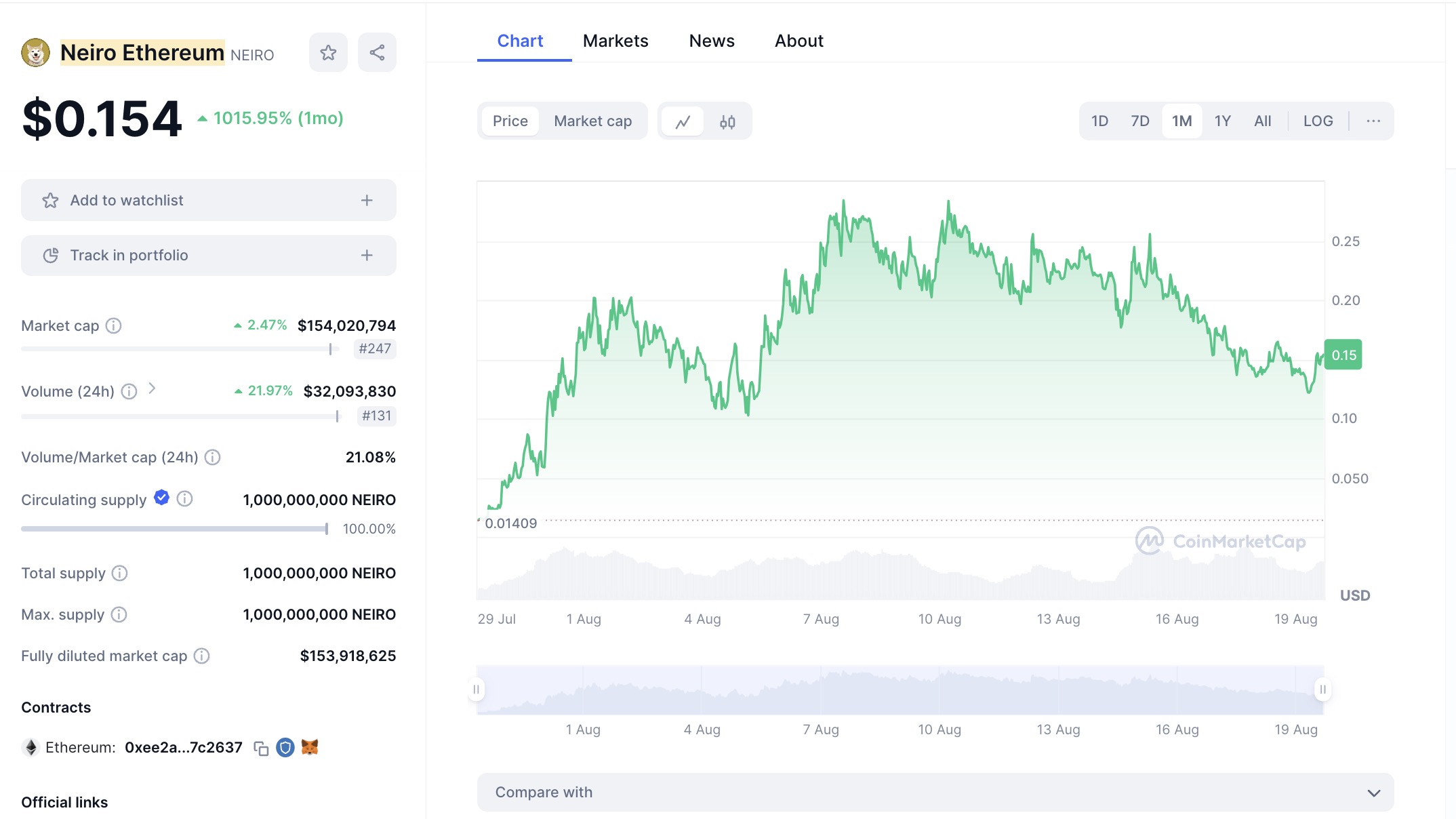1456x819 pixels.
Task: Switch to Price chart display
Action: click(x=510, y=119)
